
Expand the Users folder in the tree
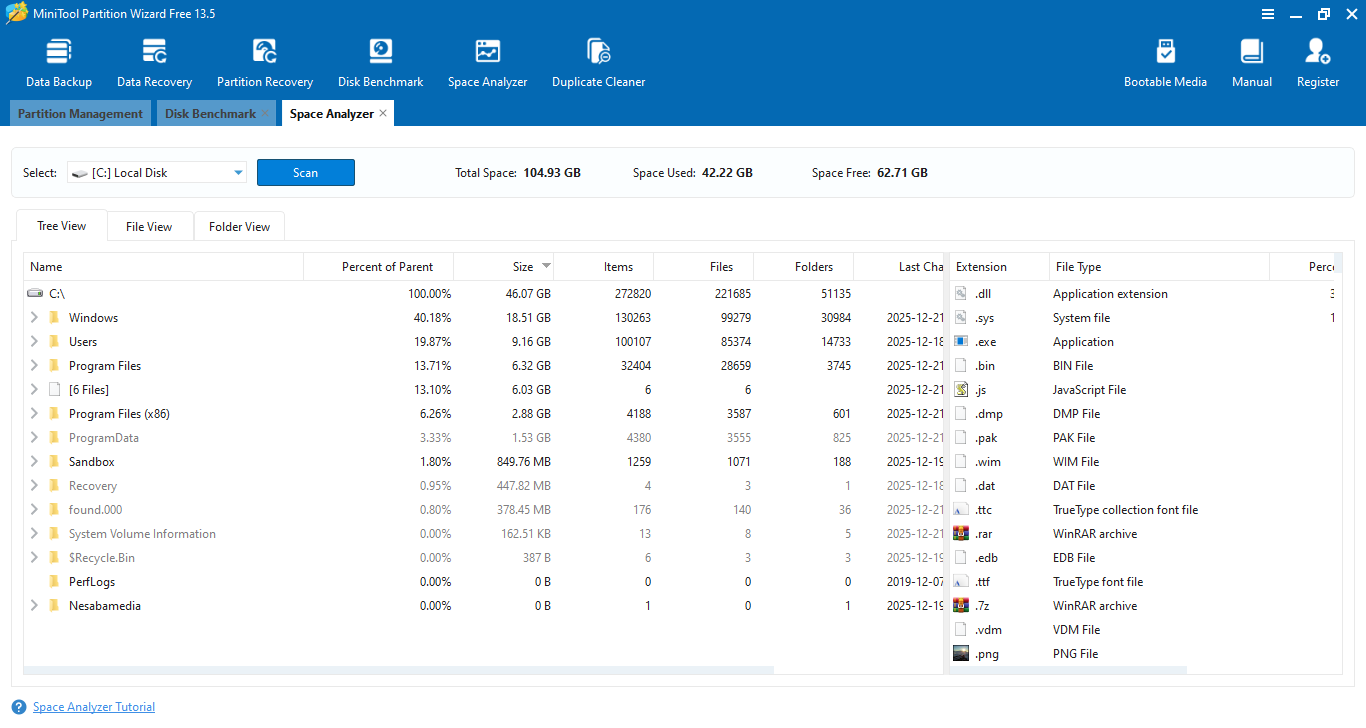(x=34, y=342)
